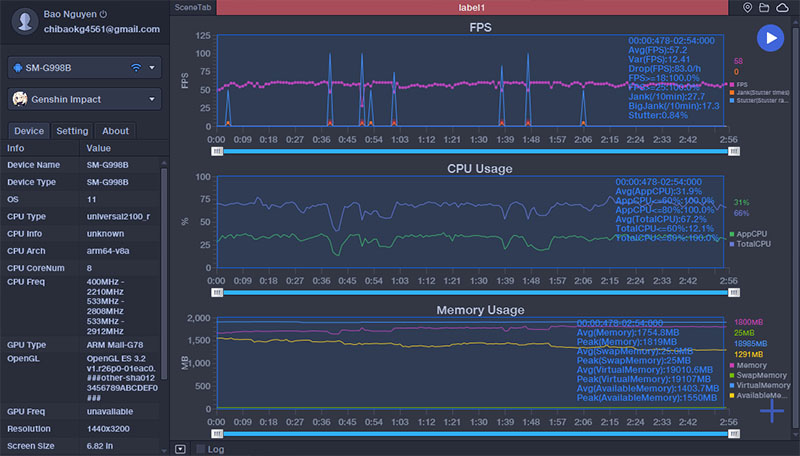This screenshot has width=800, height=456.
Task: Toggle the Log checkbox
Action: [x=201, y=449]
